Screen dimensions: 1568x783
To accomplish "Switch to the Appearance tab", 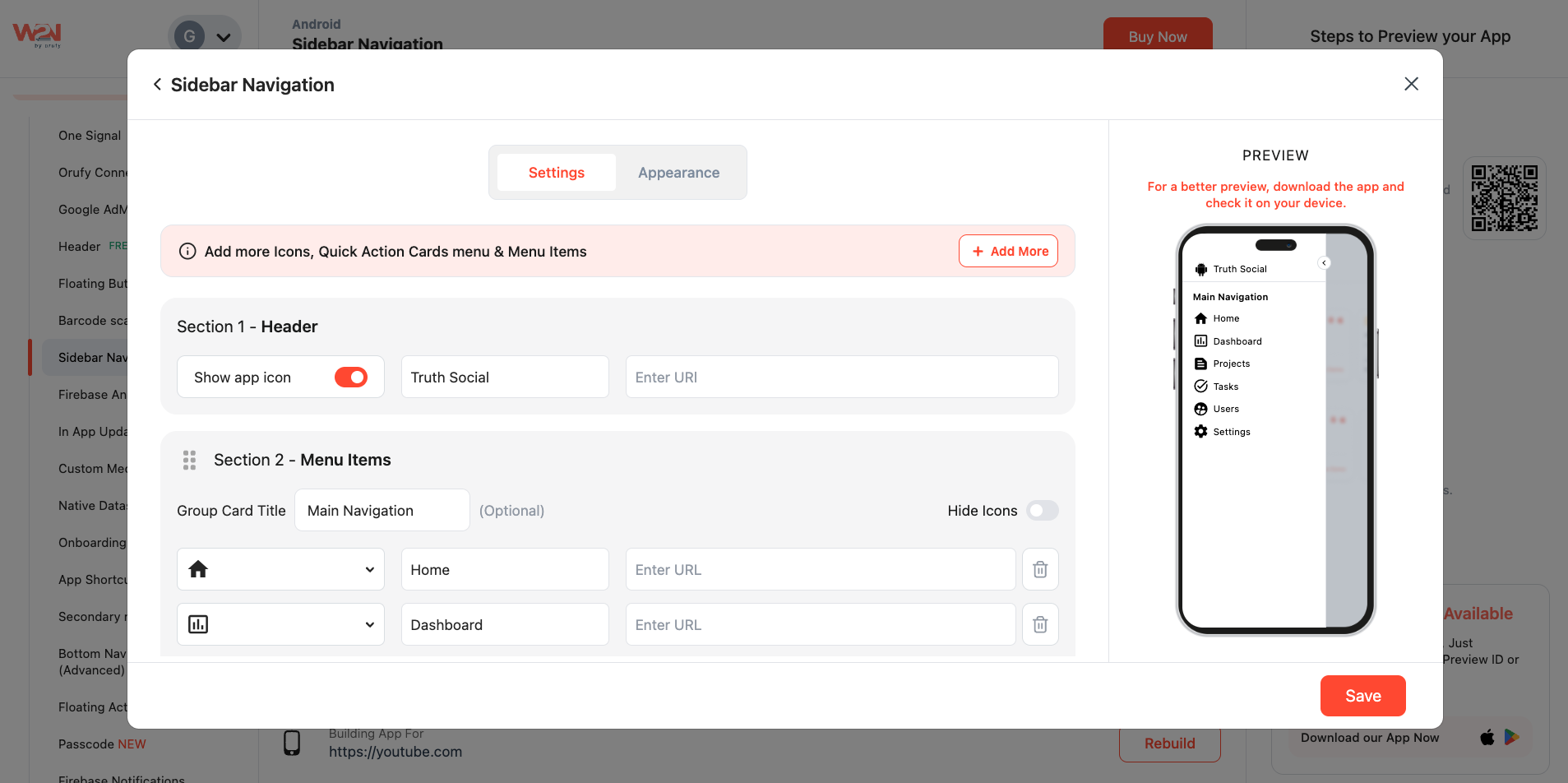I will [x=678, y=173].
